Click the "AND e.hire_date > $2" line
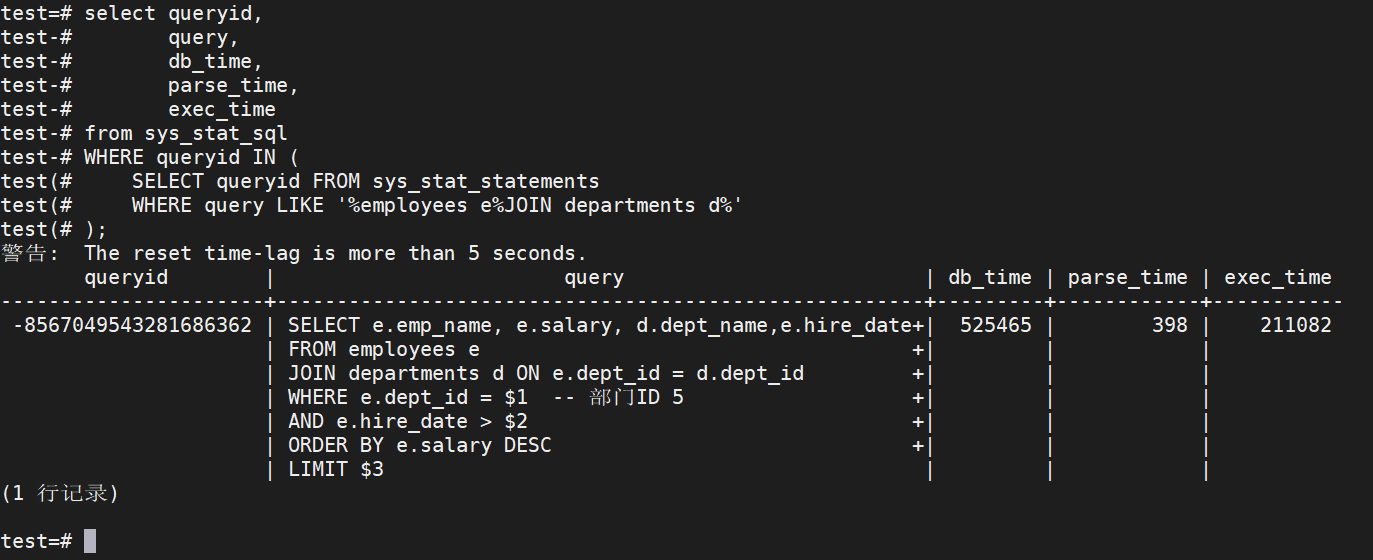The image size is (1373, 560). [x=407, y=421]
